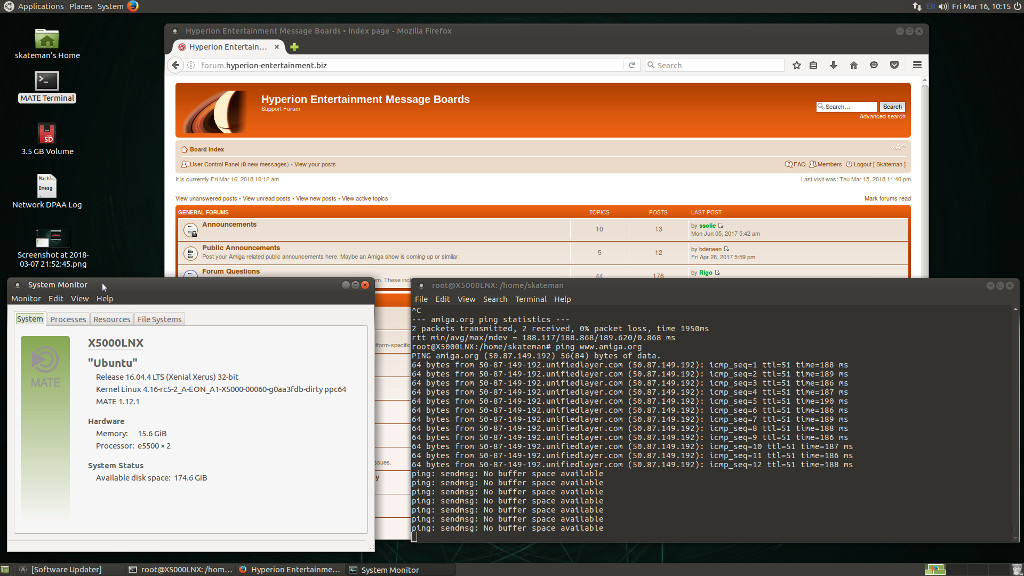The height and width of the screenshot is (576, 1024).
Task: Open a new tab with the plus icon
Action: (295, 47)
